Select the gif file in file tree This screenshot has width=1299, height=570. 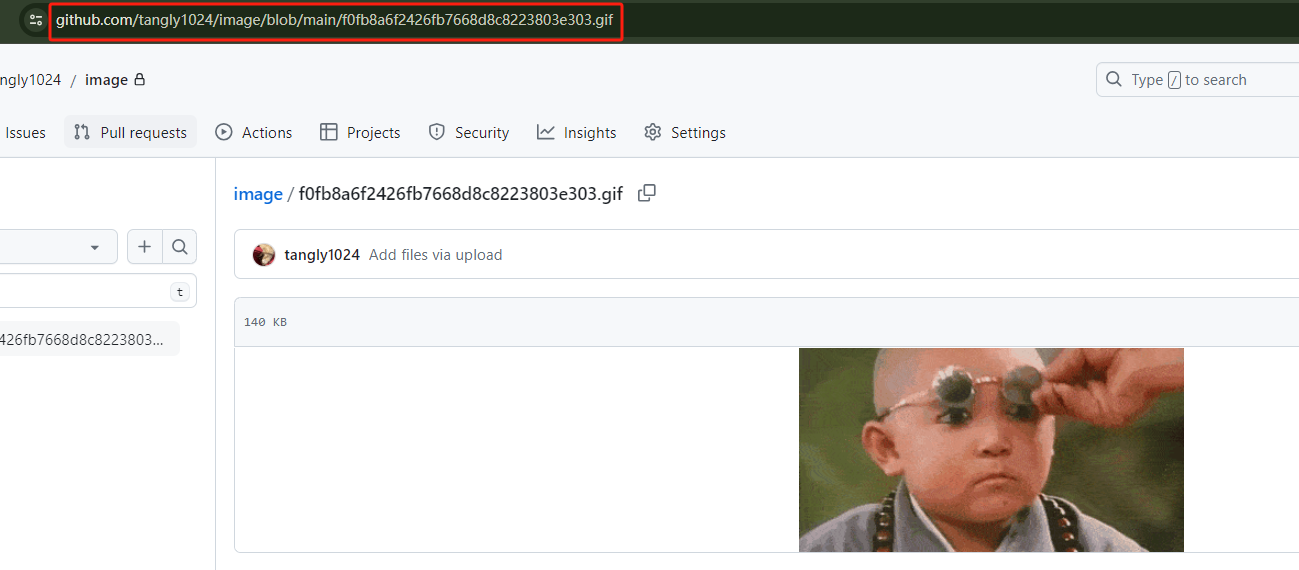click(90, 339)
